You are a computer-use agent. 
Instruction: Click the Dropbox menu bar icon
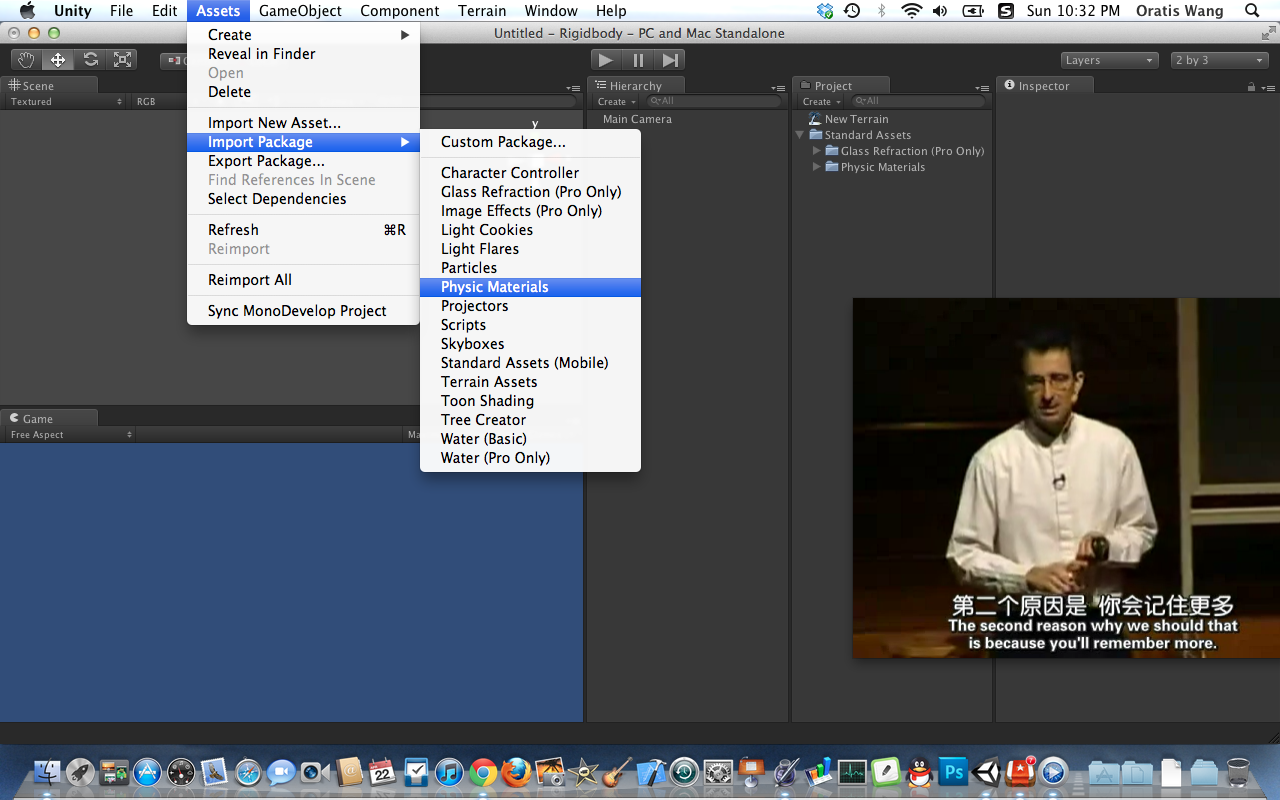tap(825, 11)
